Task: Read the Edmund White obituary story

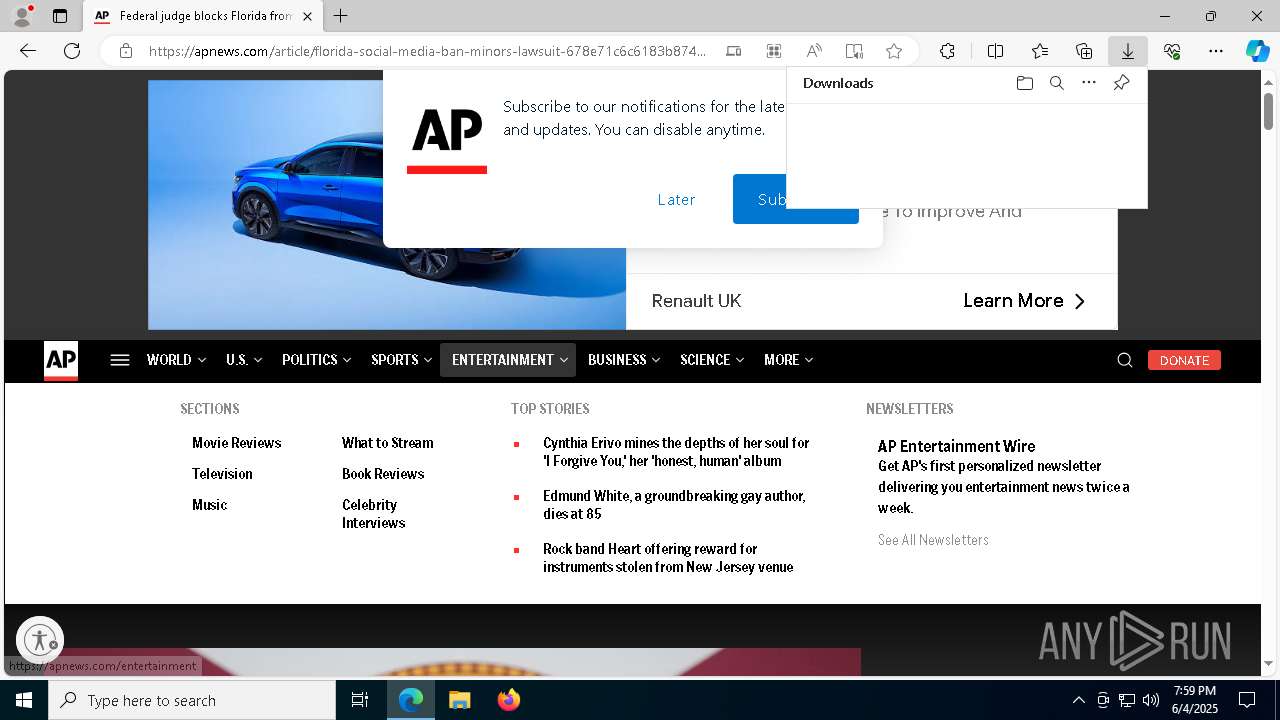Action: 674,505
